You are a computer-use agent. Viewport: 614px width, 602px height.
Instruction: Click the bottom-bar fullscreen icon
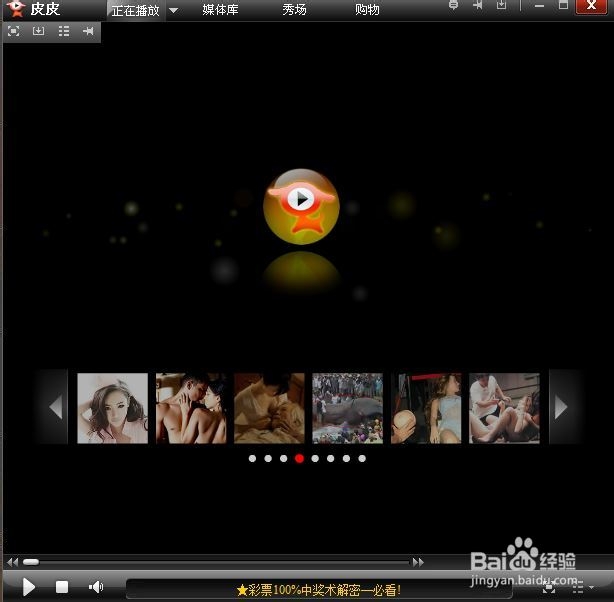tap(549, 587)
